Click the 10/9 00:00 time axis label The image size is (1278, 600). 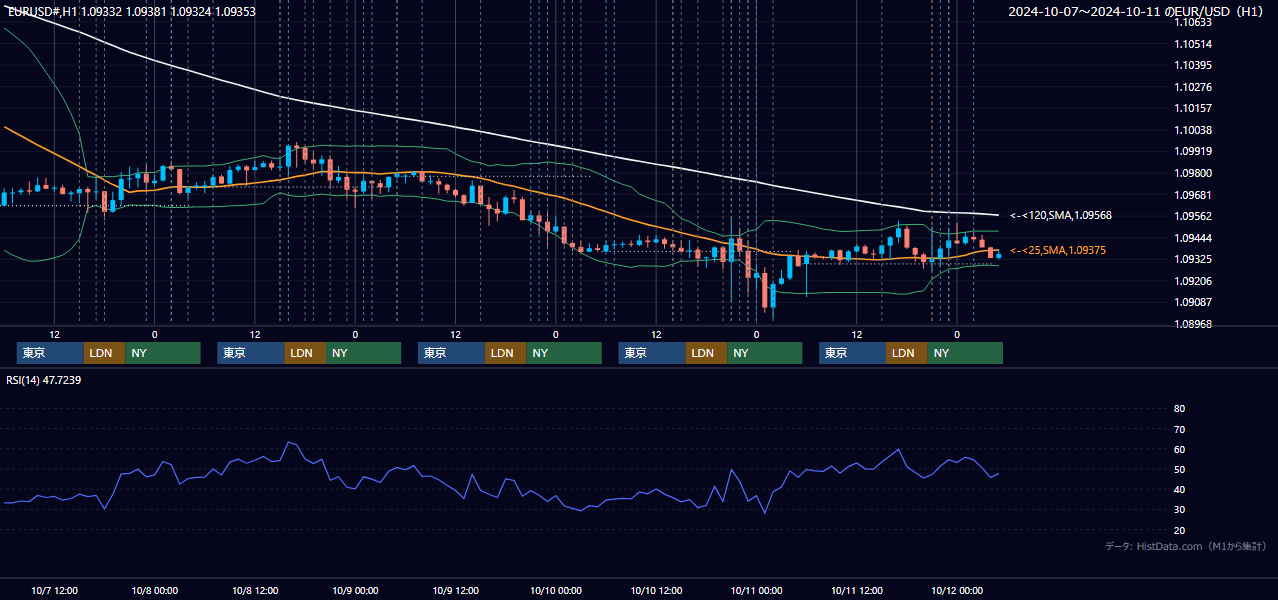tap(355, 590)
